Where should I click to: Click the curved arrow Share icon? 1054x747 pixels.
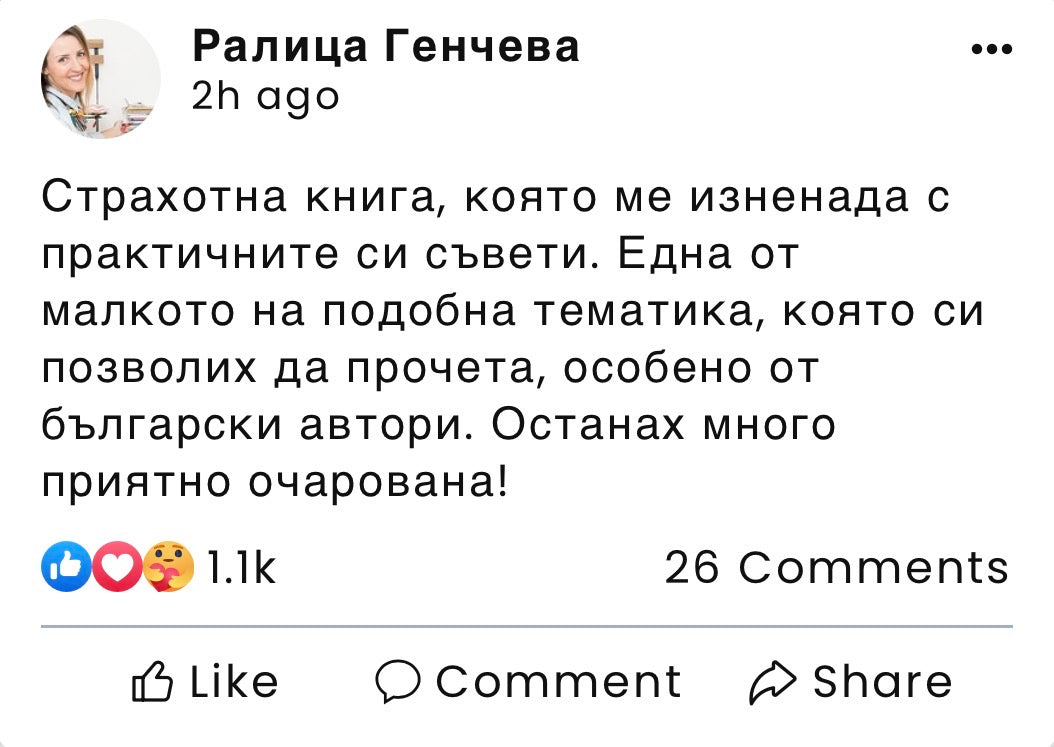[x=773, y=682]
